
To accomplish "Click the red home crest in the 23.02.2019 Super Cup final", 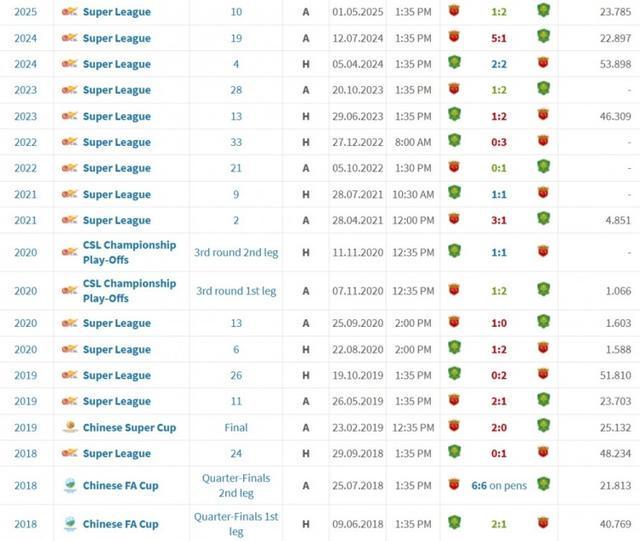I will [454, 426].
